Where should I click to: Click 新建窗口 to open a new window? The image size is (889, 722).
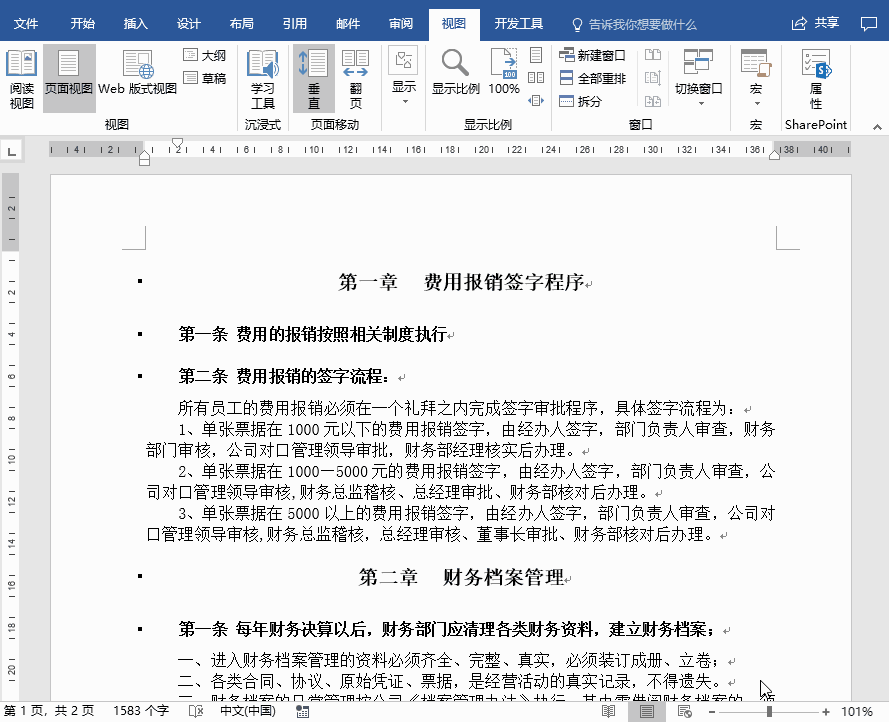[x=592, y=55]
